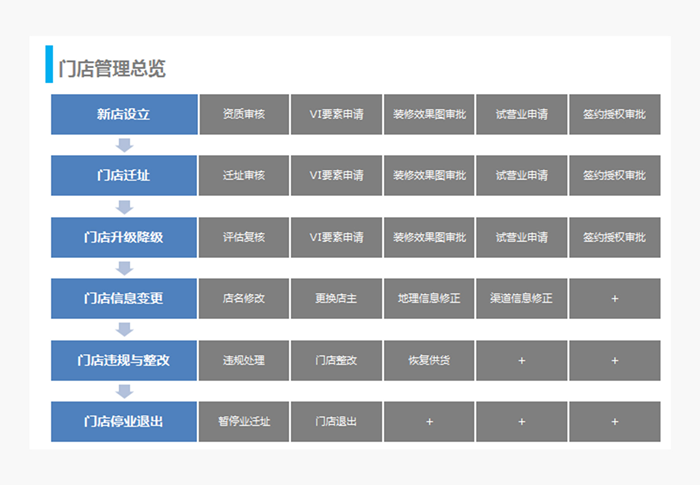Select the 违规处理 cell
Image resolution: width=700 pixels, height=485 pixels.
pos(244,360)
